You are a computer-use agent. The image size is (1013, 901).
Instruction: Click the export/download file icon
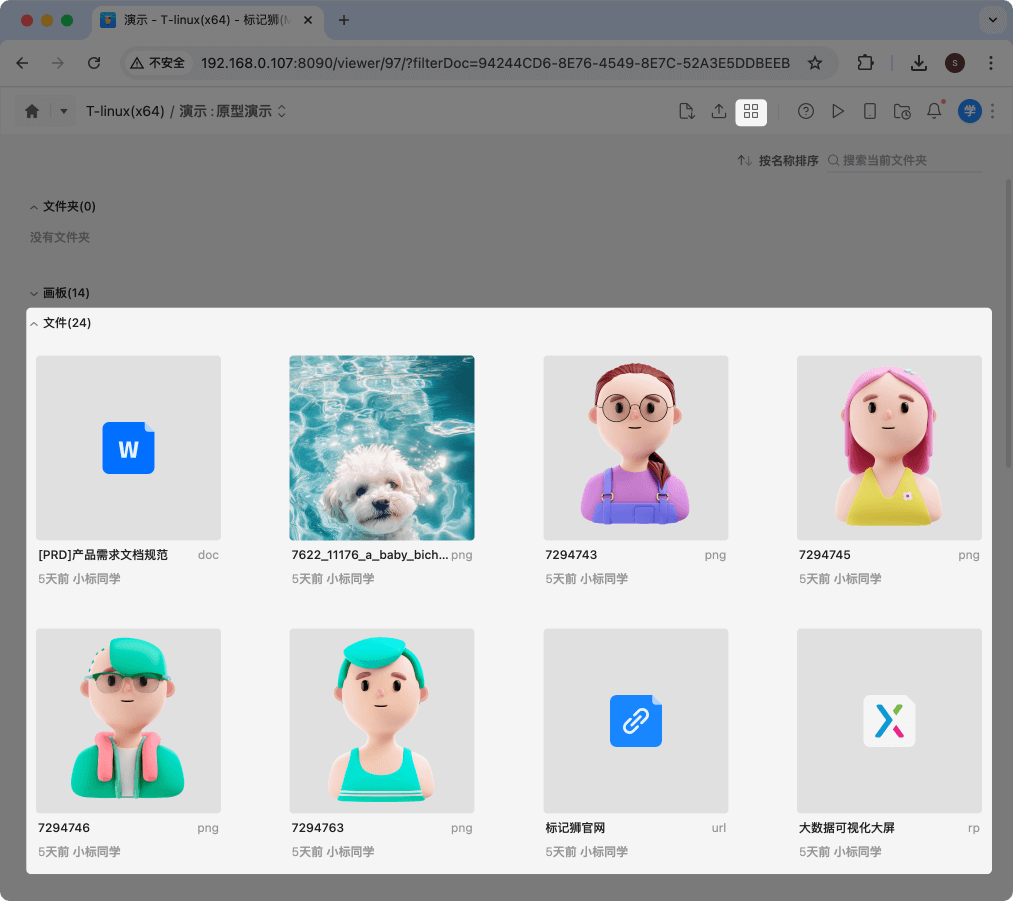tap(687, 111)
